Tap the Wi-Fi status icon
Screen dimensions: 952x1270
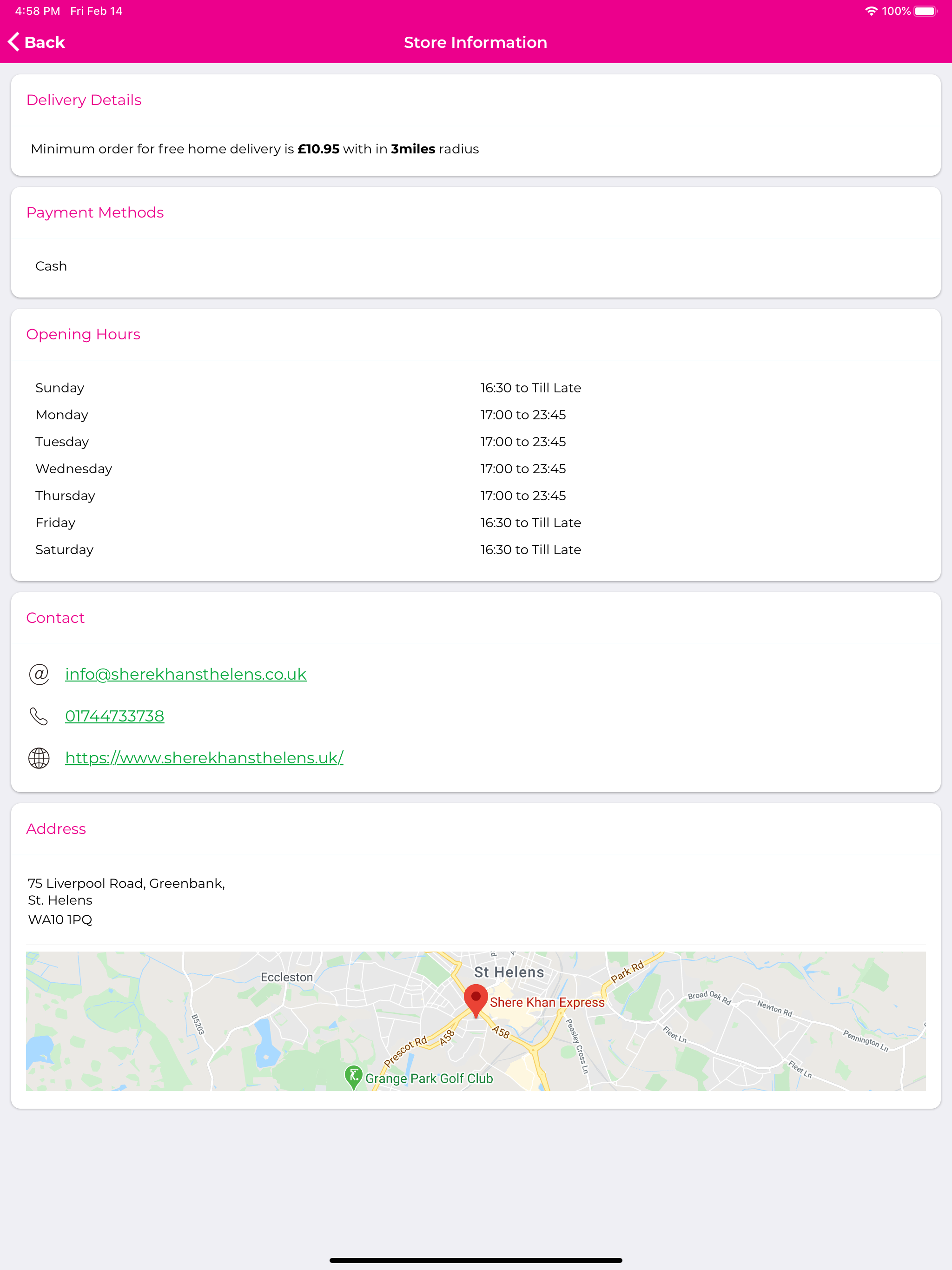pos(871,12)
